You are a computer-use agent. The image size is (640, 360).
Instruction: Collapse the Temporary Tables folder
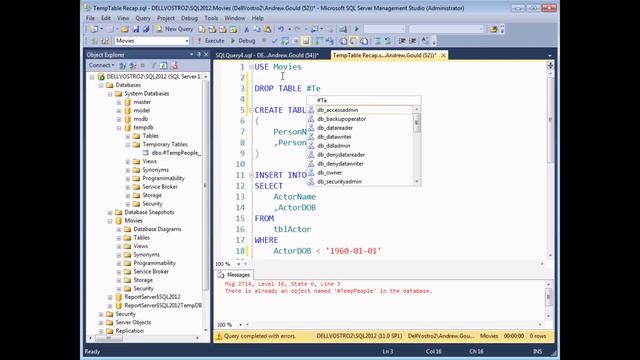click(x=128, y=144)
